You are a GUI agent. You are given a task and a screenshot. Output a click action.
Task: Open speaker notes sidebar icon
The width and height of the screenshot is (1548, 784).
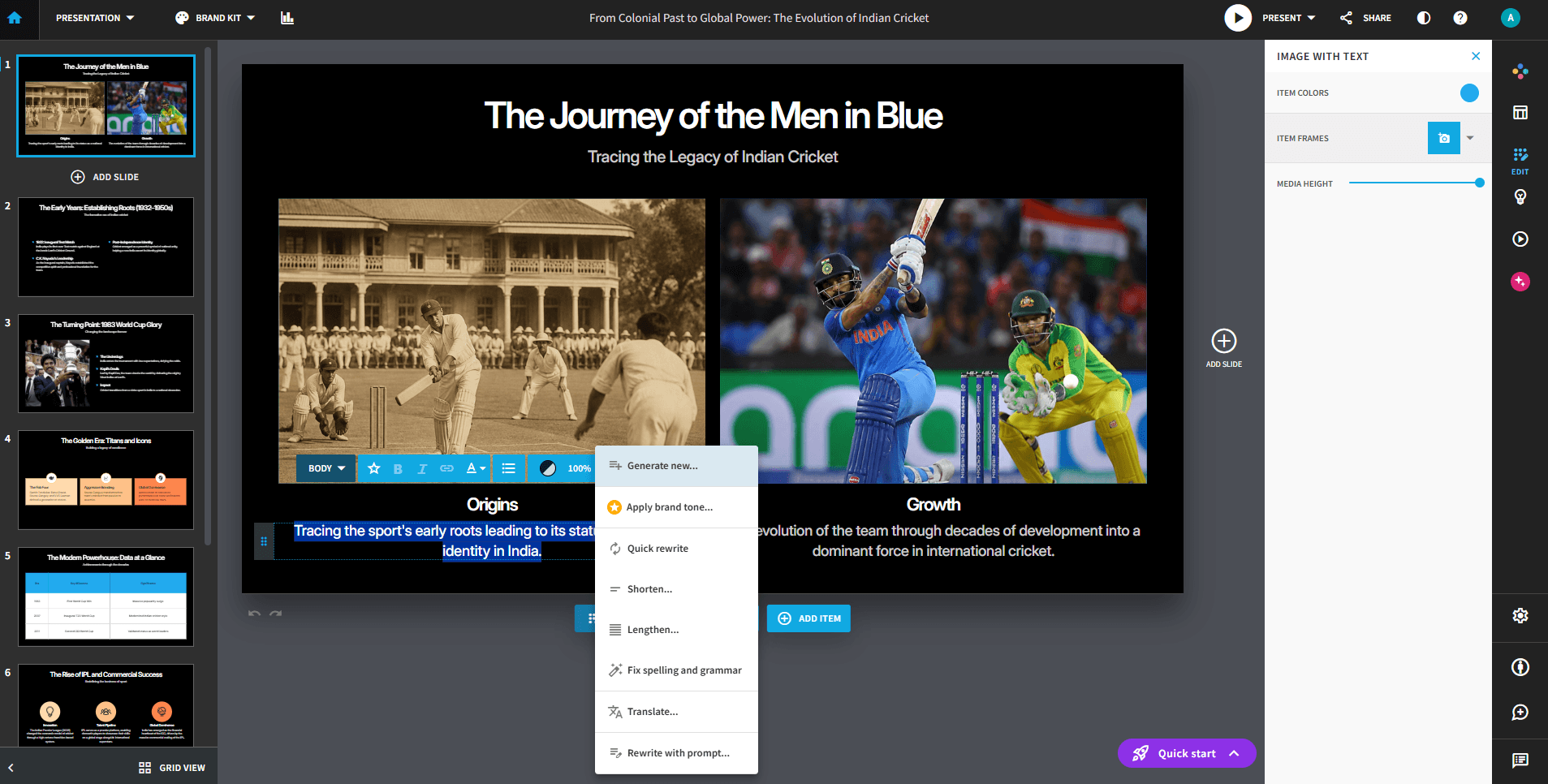coord(1520,760)
